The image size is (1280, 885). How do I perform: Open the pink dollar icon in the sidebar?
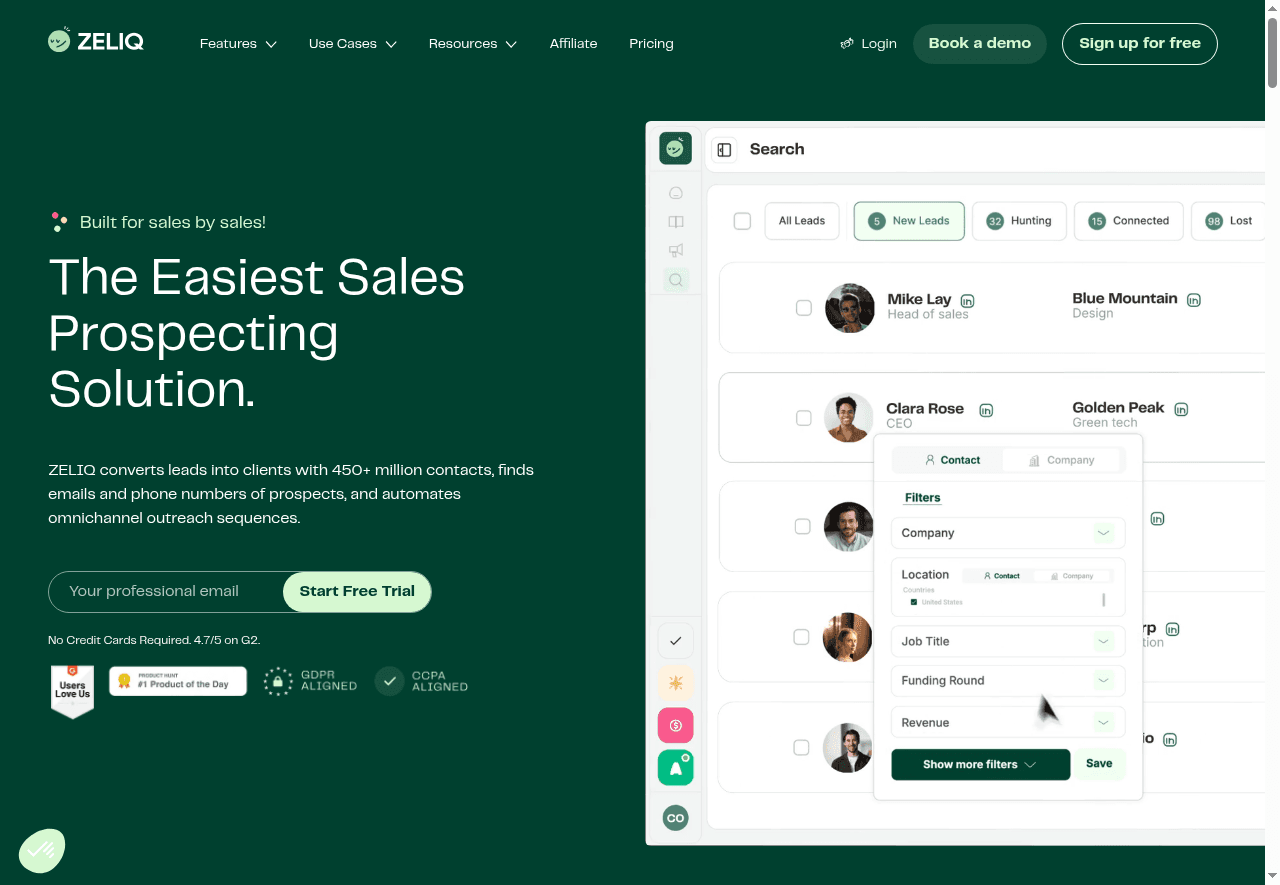pyautogui.click(x=676, y=725)
